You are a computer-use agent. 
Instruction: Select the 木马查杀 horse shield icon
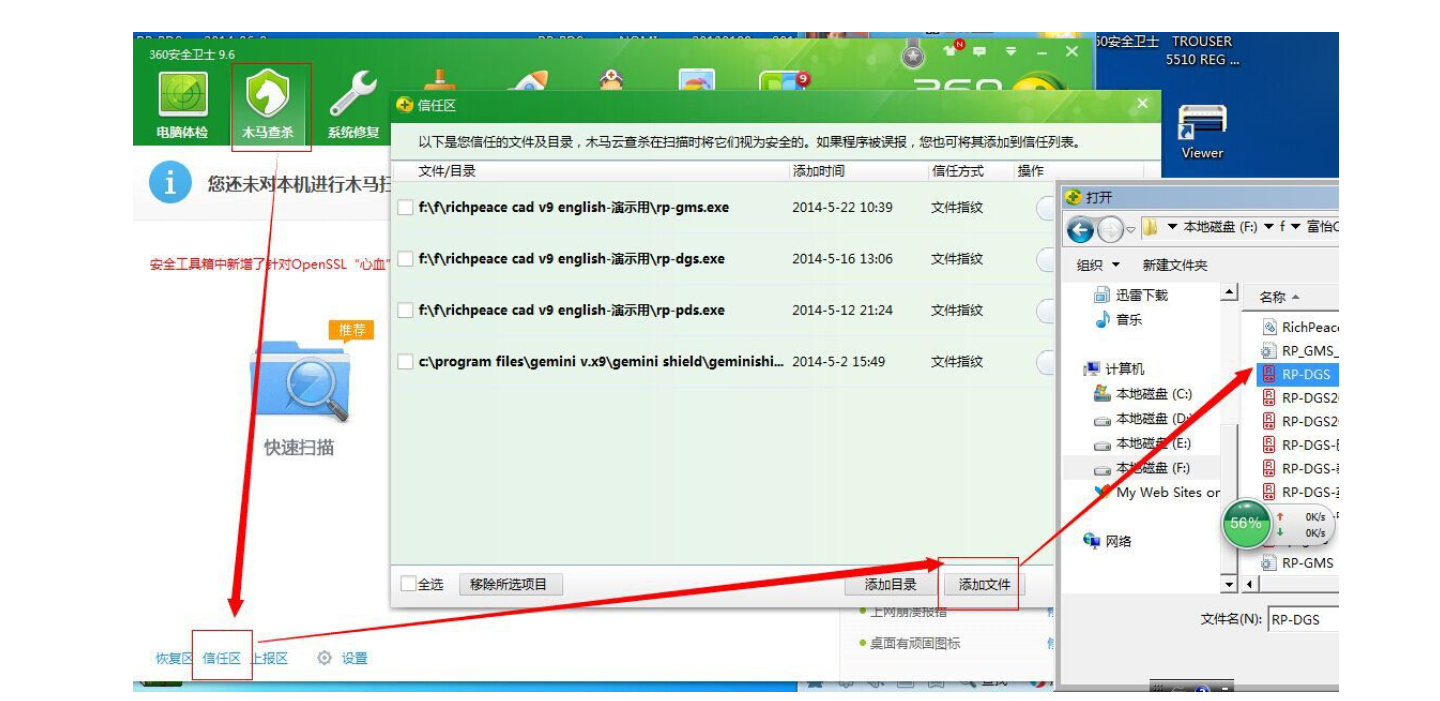click(x=268, y=95)
